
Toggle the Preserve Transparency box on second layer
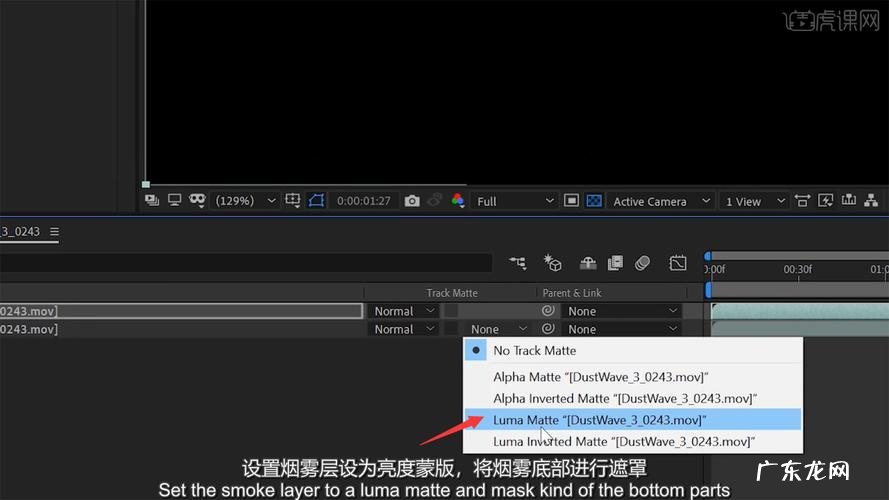pyautogui.click(x=451, y=329)
